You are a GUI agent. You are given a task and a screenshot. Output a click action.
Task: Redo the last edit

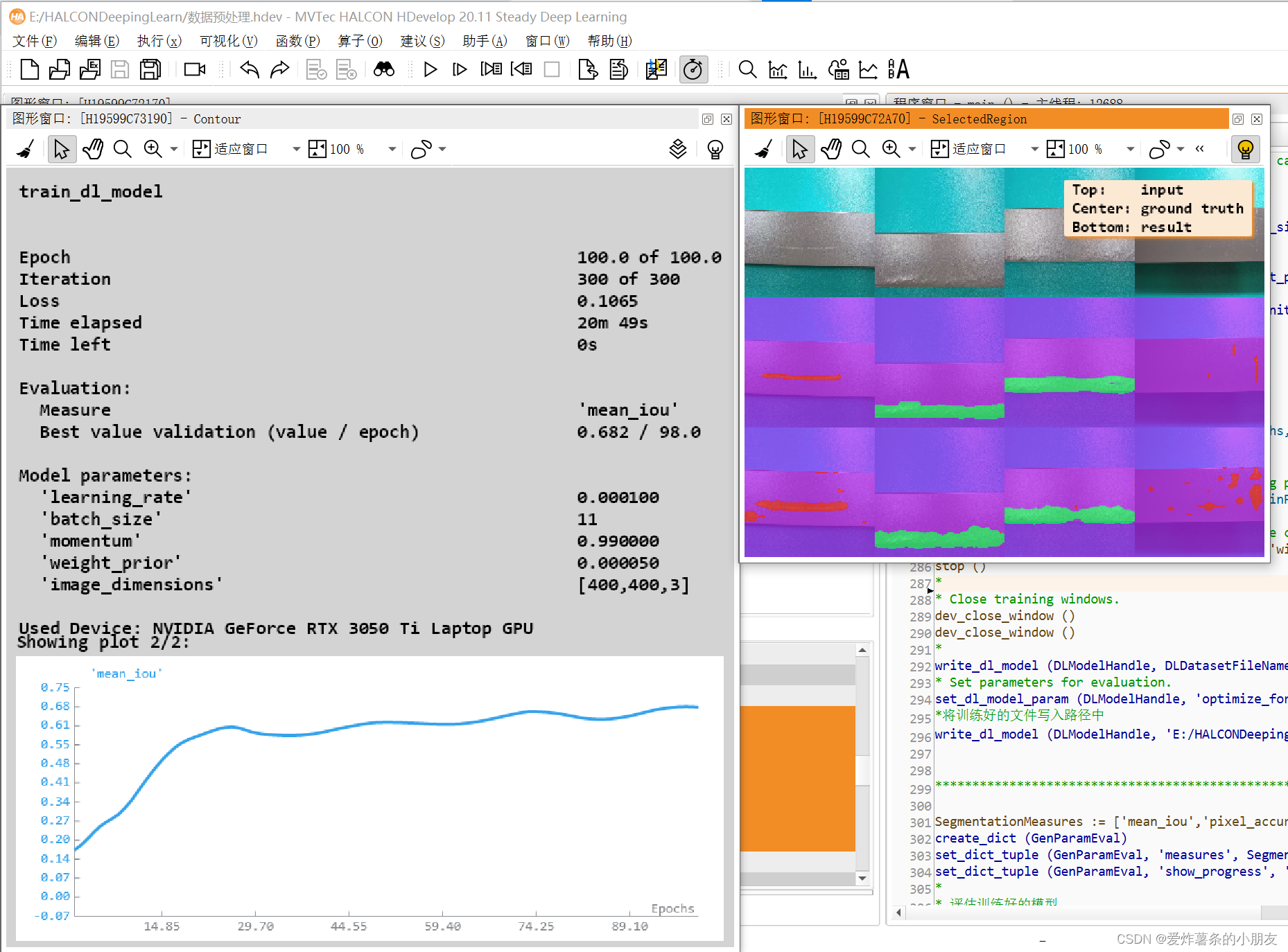click(279, 69)
